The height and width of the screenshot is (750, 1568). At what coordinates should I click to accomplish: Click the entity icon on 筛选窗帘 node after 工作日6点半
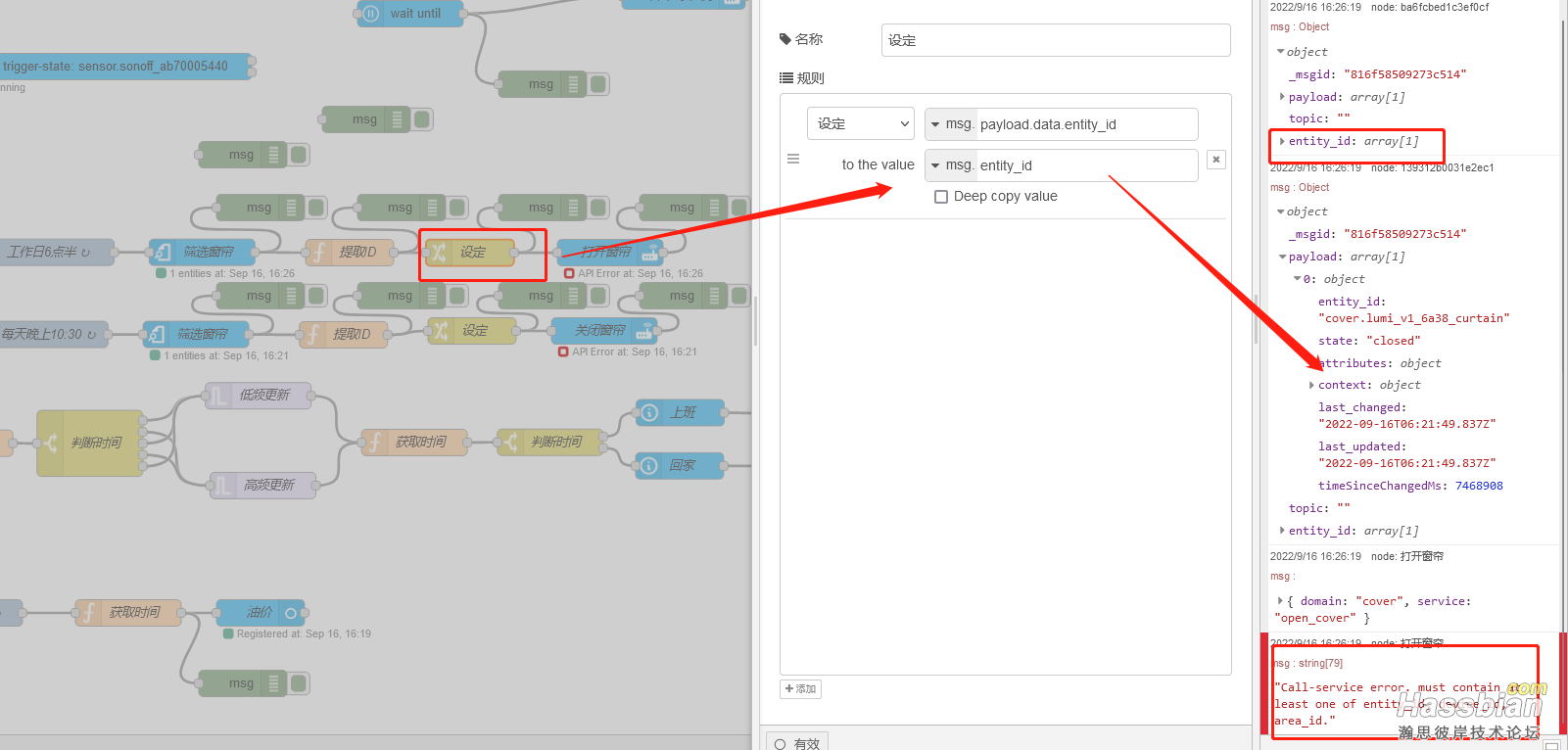pos(162,253)
